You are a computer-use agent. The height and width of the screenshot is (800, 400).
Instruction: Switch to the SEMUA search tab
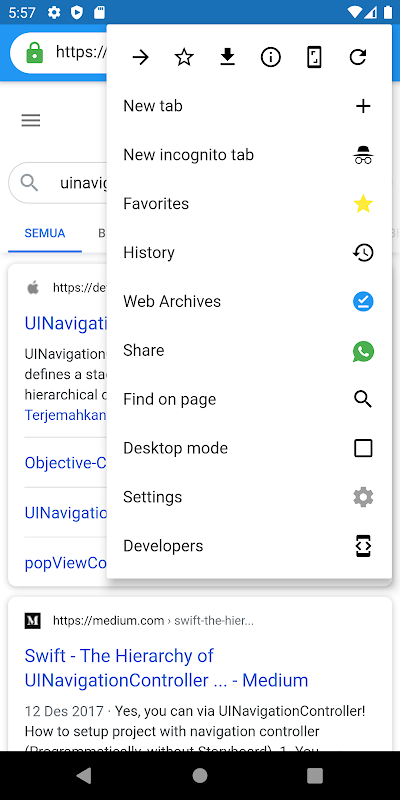(45, 234)
